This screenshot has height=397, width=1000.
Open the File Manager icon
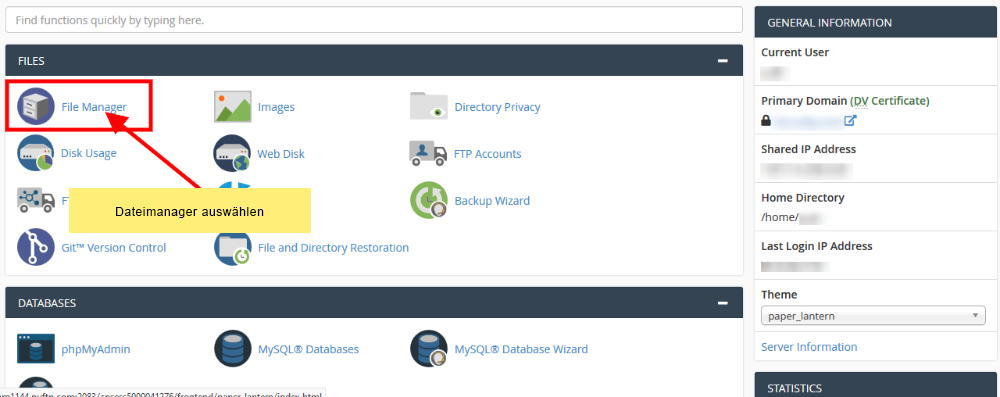click(x=36, y=107)
